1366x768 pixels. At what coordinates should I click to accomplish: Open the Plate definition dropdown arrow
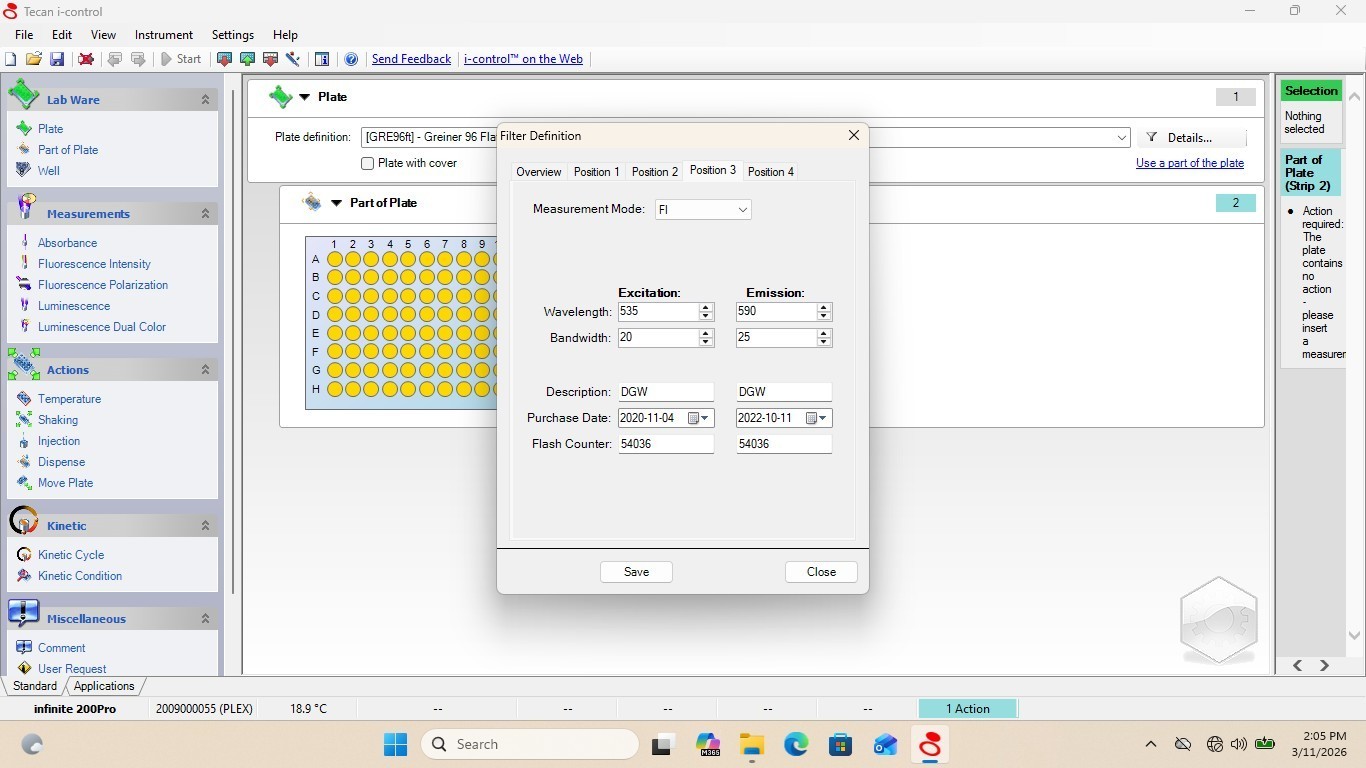[1121, 138]
